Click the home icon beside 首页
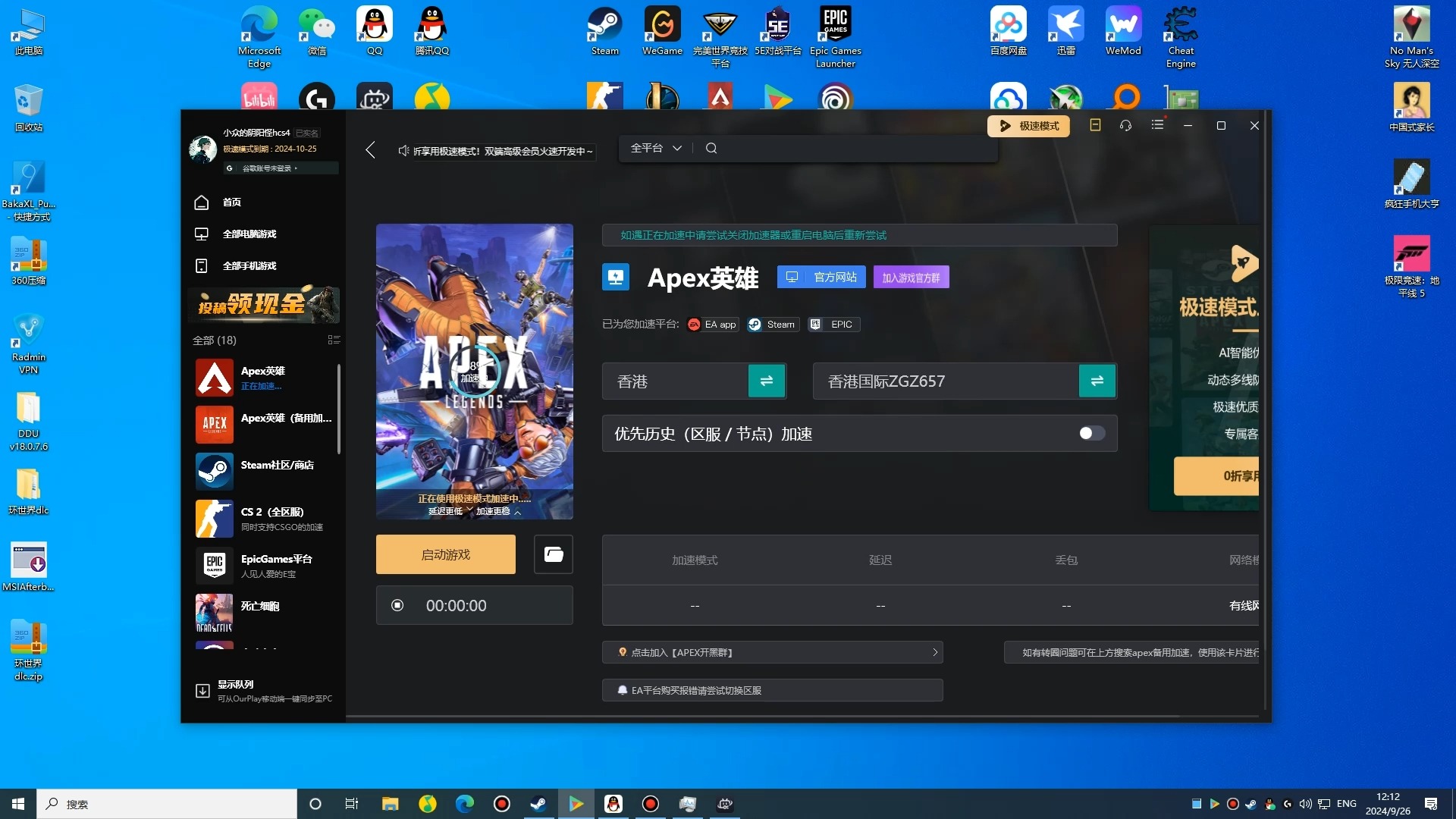The image size is (1456, 819). click(202, 202)
